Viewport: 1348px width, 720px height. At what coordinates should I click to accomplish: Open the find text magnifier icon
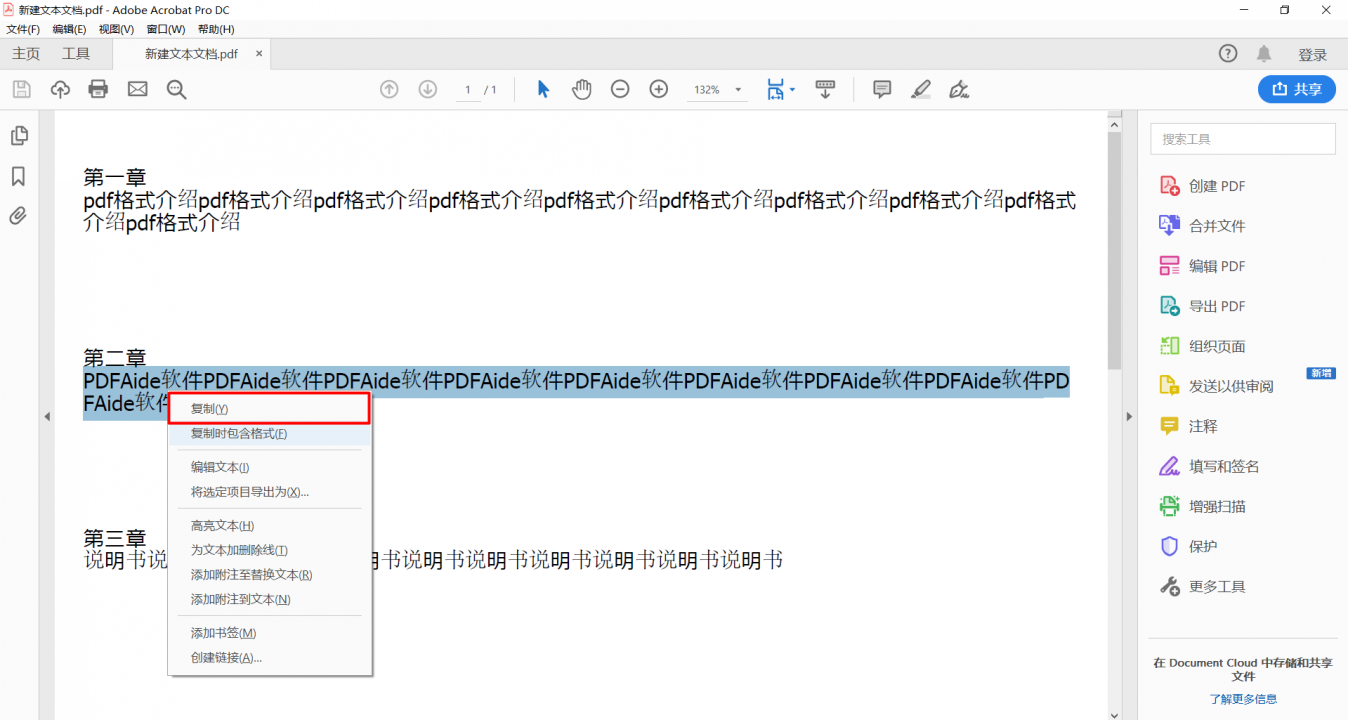[x=177, y=89]
